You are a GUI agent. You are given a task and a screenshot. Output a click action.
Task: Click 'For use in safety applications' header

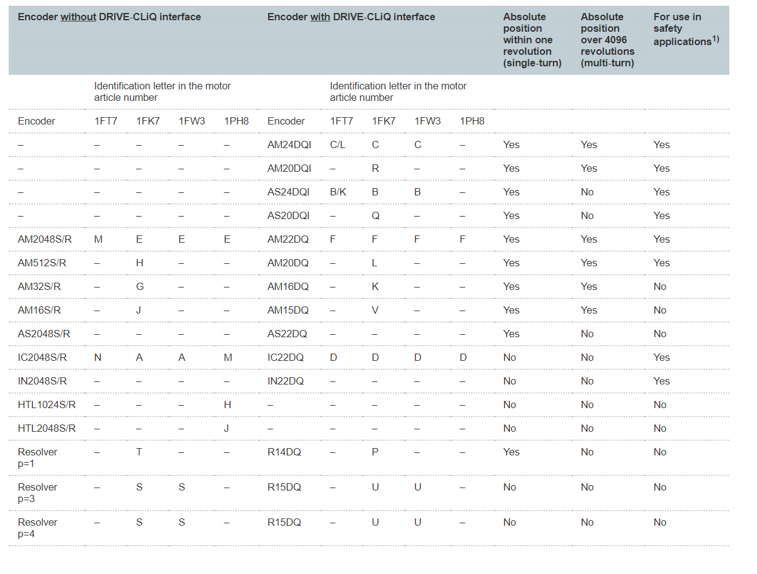[x=686, y=29]
